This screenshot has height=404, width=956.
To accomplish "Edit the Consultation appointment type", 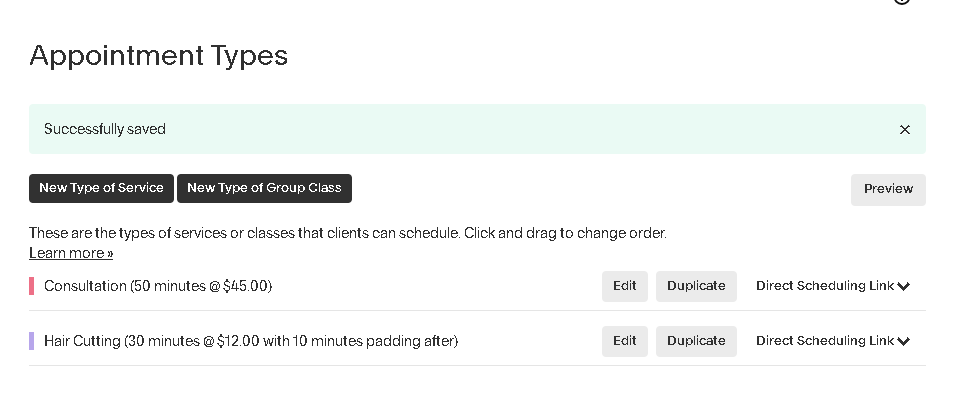I will coord(624,286).
